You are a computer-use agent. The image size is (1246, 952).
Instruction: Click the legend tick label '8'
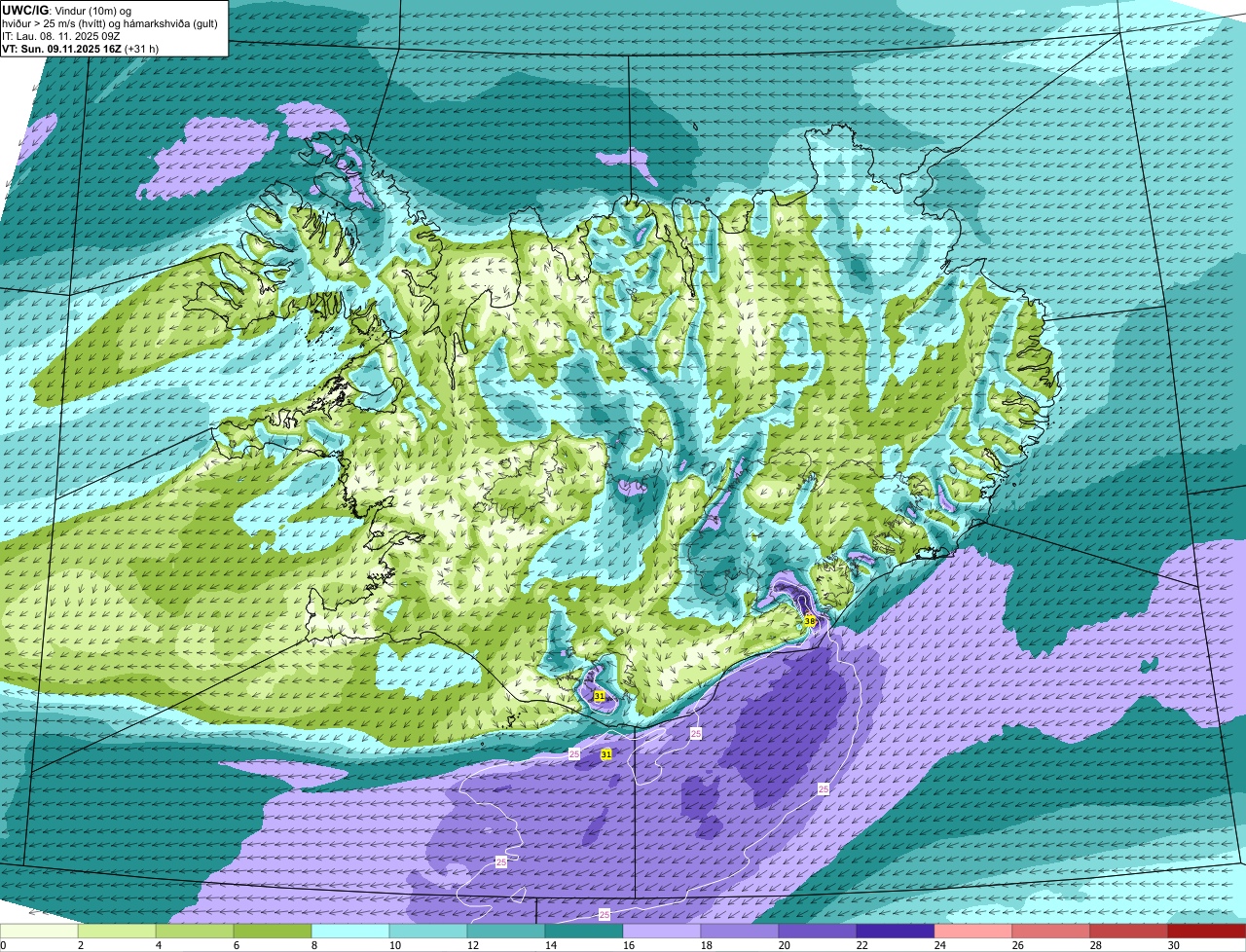(313, 945)
